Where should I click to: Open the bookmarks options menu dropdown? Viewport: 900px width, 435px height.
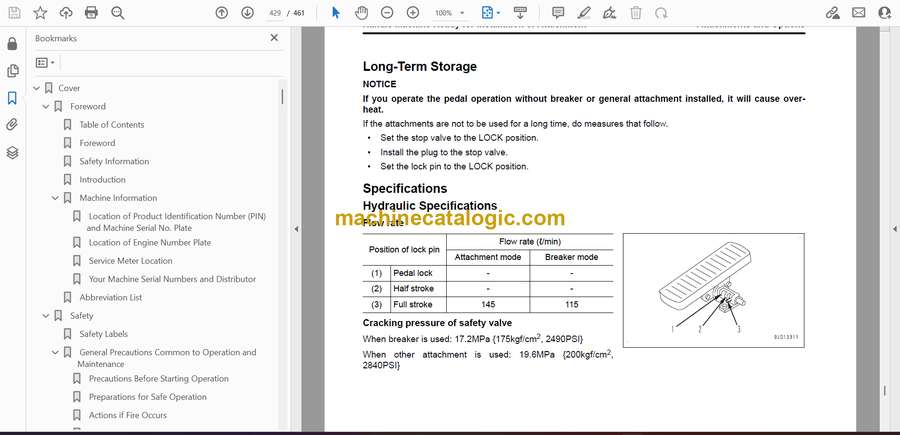pyautogui.click(x=45, y=63)
